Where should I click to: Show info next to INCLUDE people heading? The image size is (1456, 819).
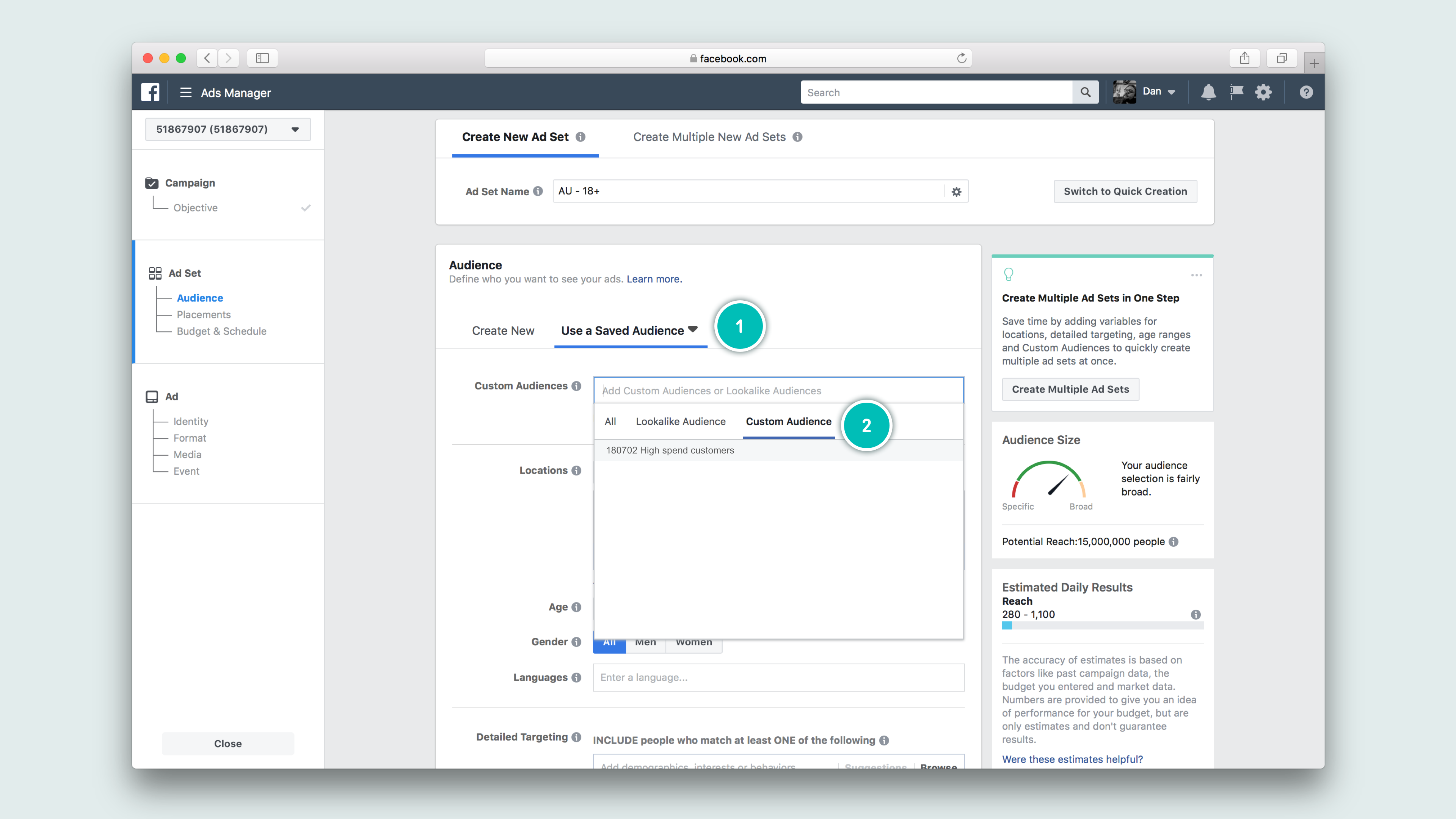click(885, 741)
